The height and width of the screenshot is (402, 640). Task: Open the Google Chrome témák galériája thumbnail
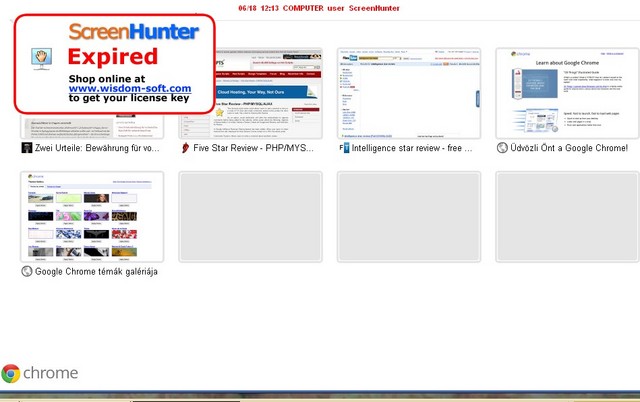click(92, 217)
